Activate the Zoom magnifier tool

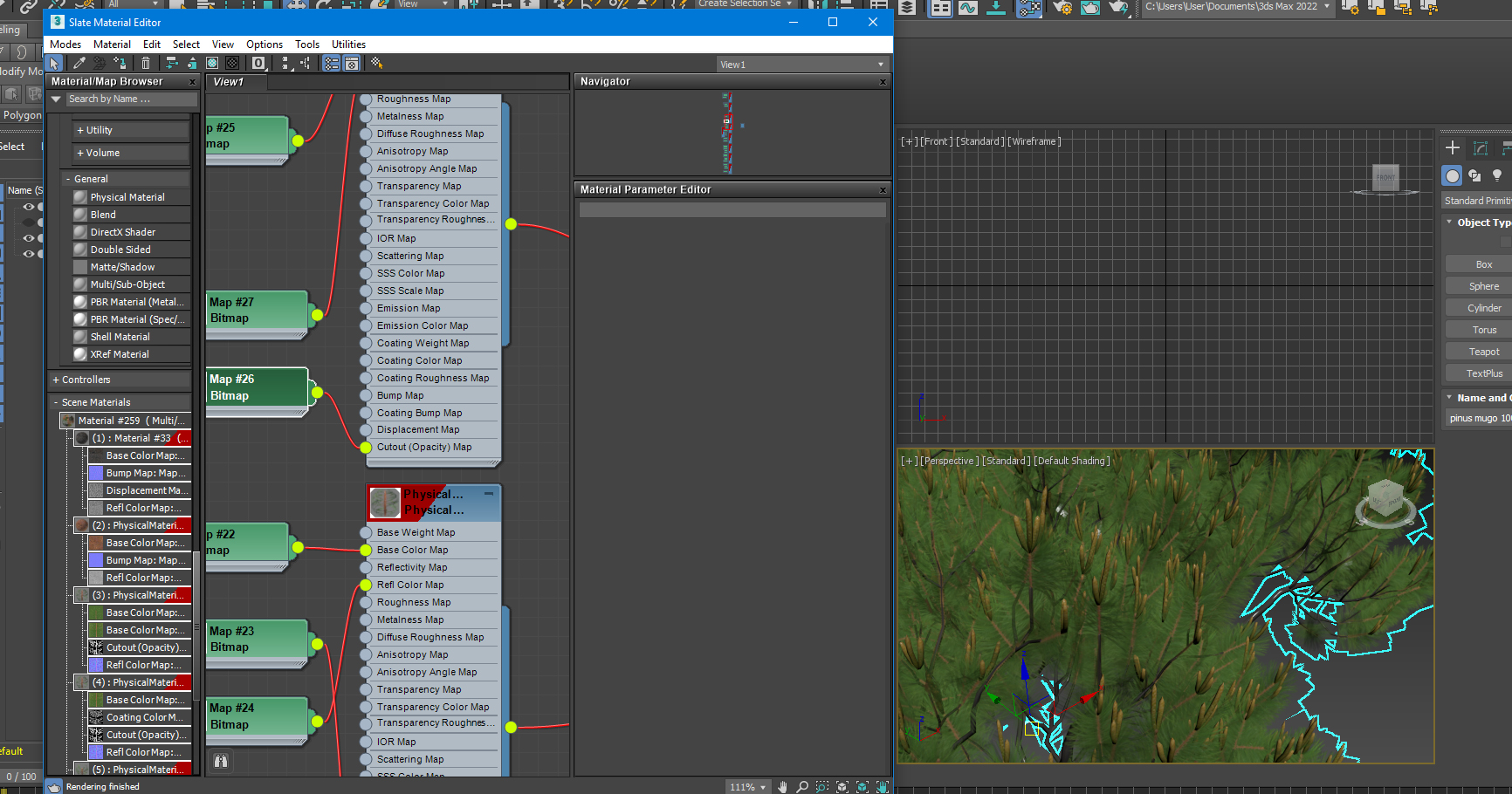[802, 786]
